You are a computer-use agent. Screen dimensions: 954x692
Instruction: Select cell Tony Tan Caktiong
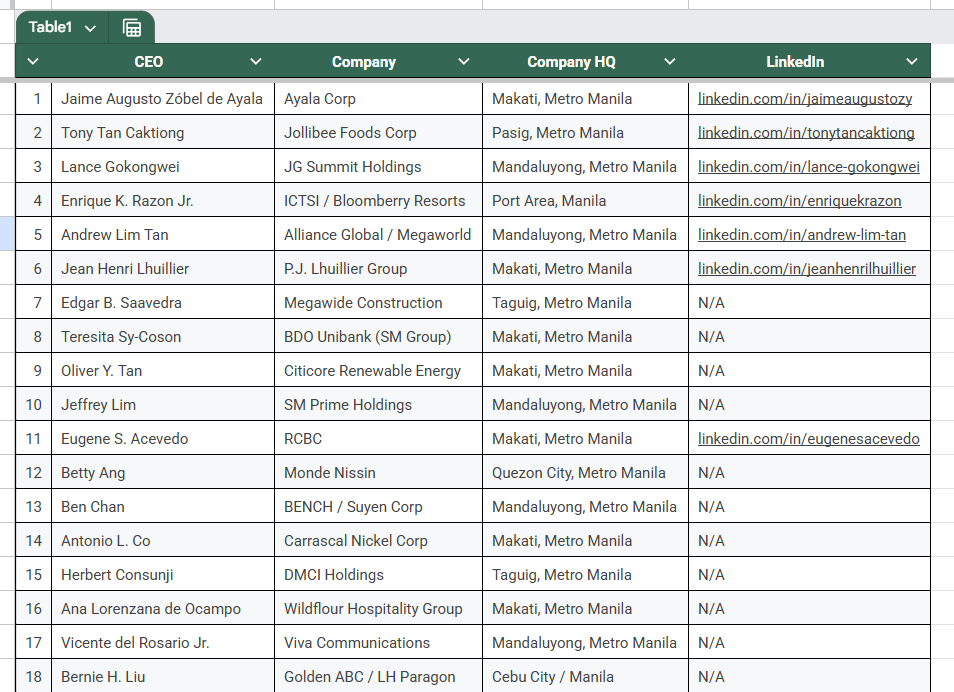pyautogui.click(x=163, y=133)
